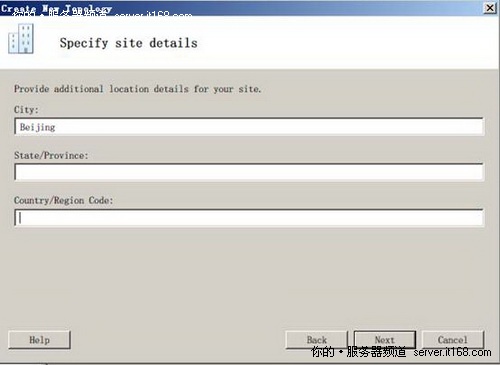Click the Country/Region Code input field
Image resolution: width=500 pixels, height=365 pixels.
[249, 218]
